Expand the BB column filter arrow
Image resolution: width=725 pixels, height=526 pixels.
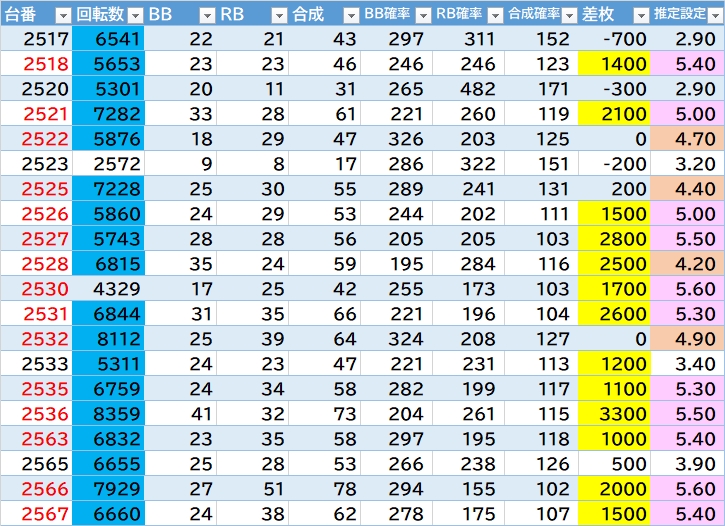coord(207,15)
